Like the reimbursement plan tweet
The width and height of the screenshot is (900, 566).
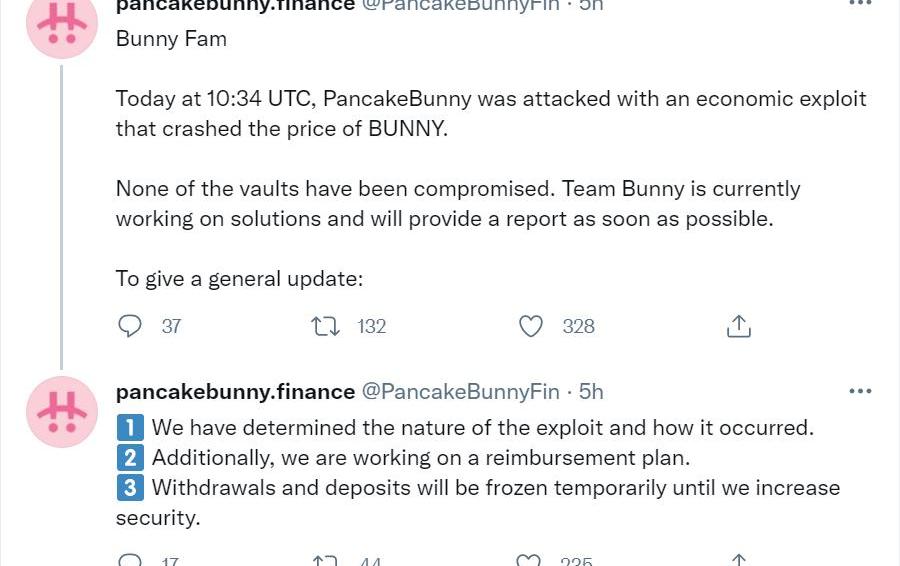(x=529, y=560)
